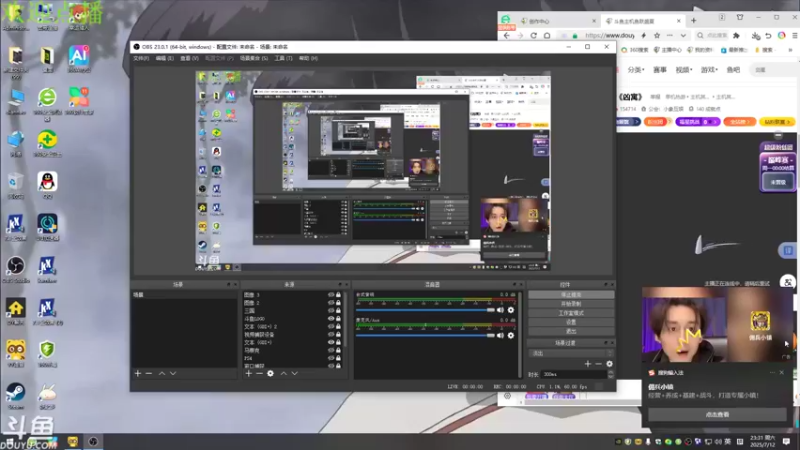Move source up in Sources panel

(284, 373)
